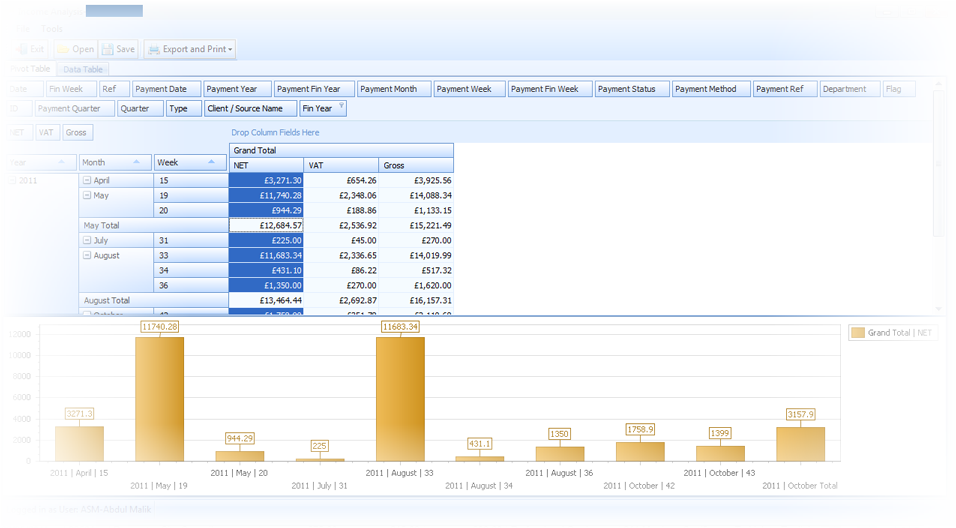Click the Client / Source Name field
The height and width of the screenshot is (528, 956).
[250, 109]
